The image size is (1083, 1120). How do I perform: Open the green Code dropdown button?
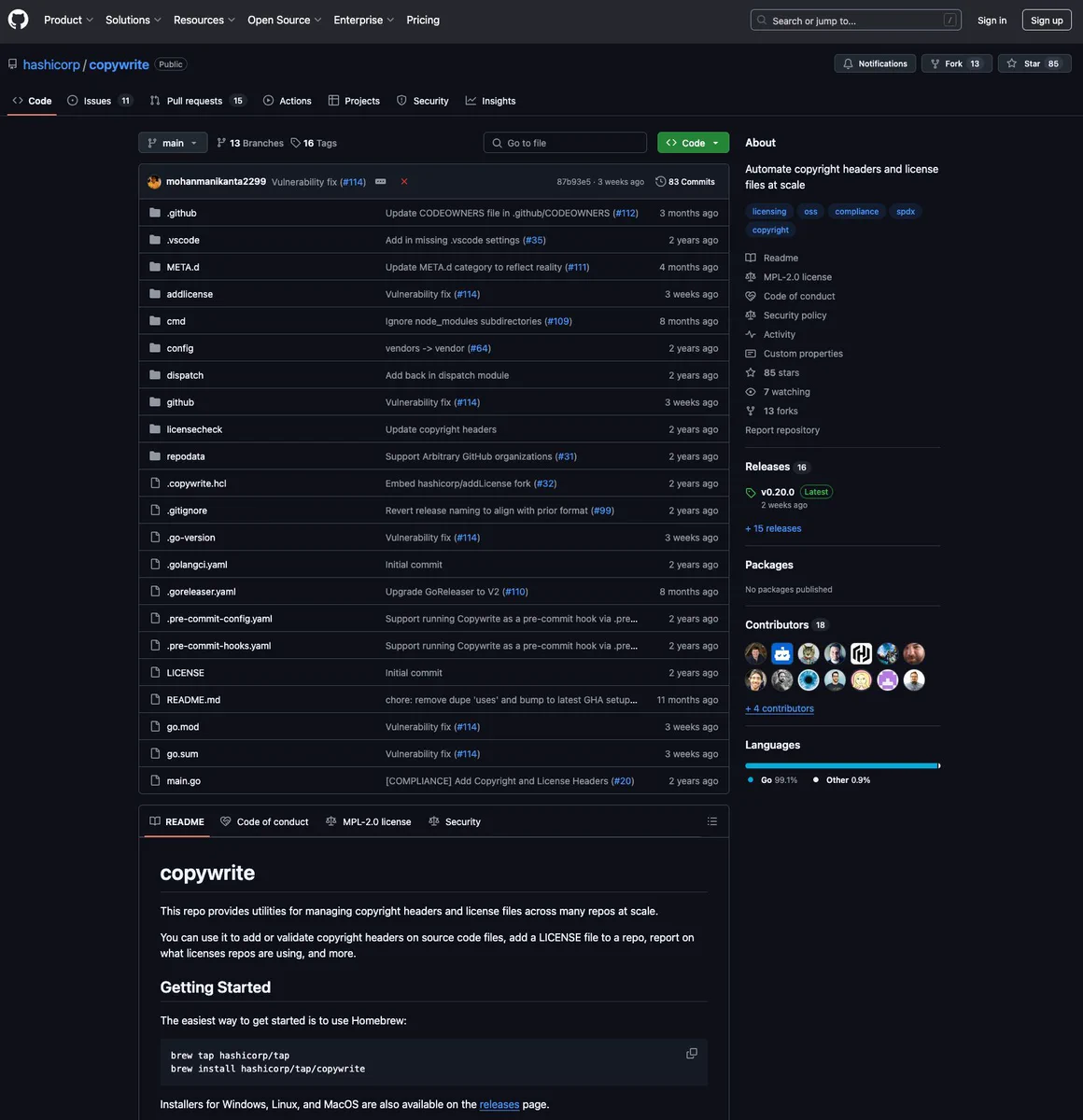(693, 143)
